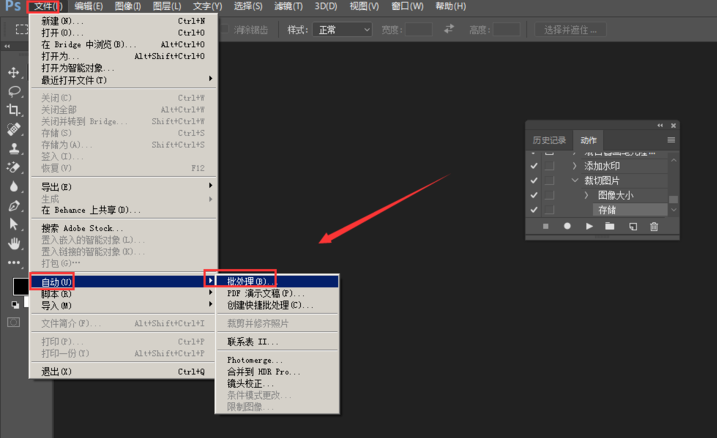The height and width of the screenshot is (438, 717).
Task: Toggle the checkmark for 存储 step
Action: pos(534,210)
